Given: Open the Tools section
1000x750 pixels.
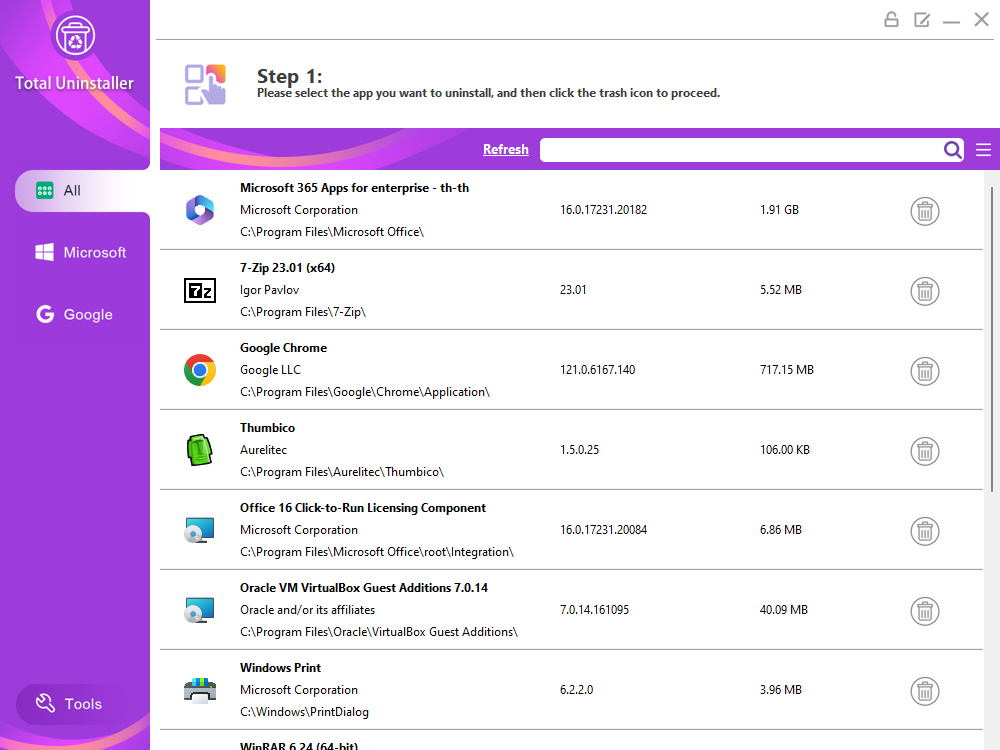Looking at the screenshot, I should coord(69,704).
